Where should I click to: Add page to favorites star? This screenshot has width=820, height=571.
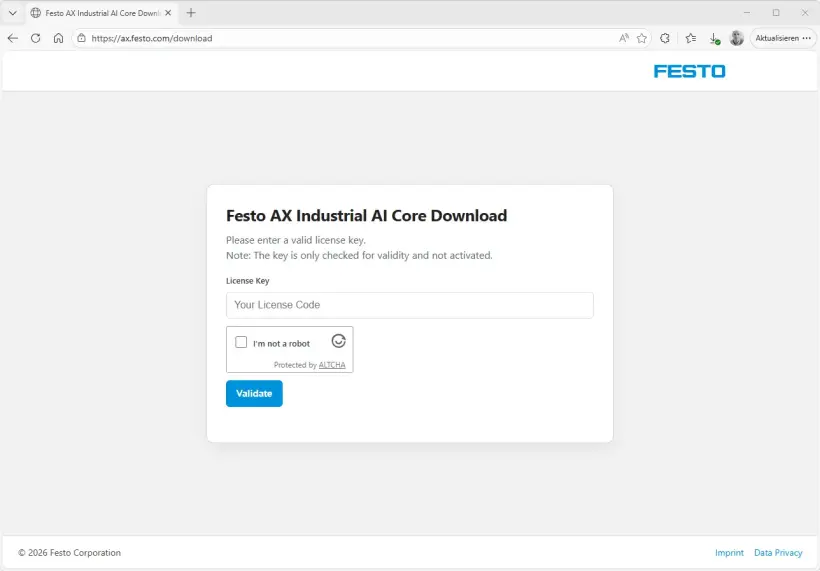coord(642,38)
